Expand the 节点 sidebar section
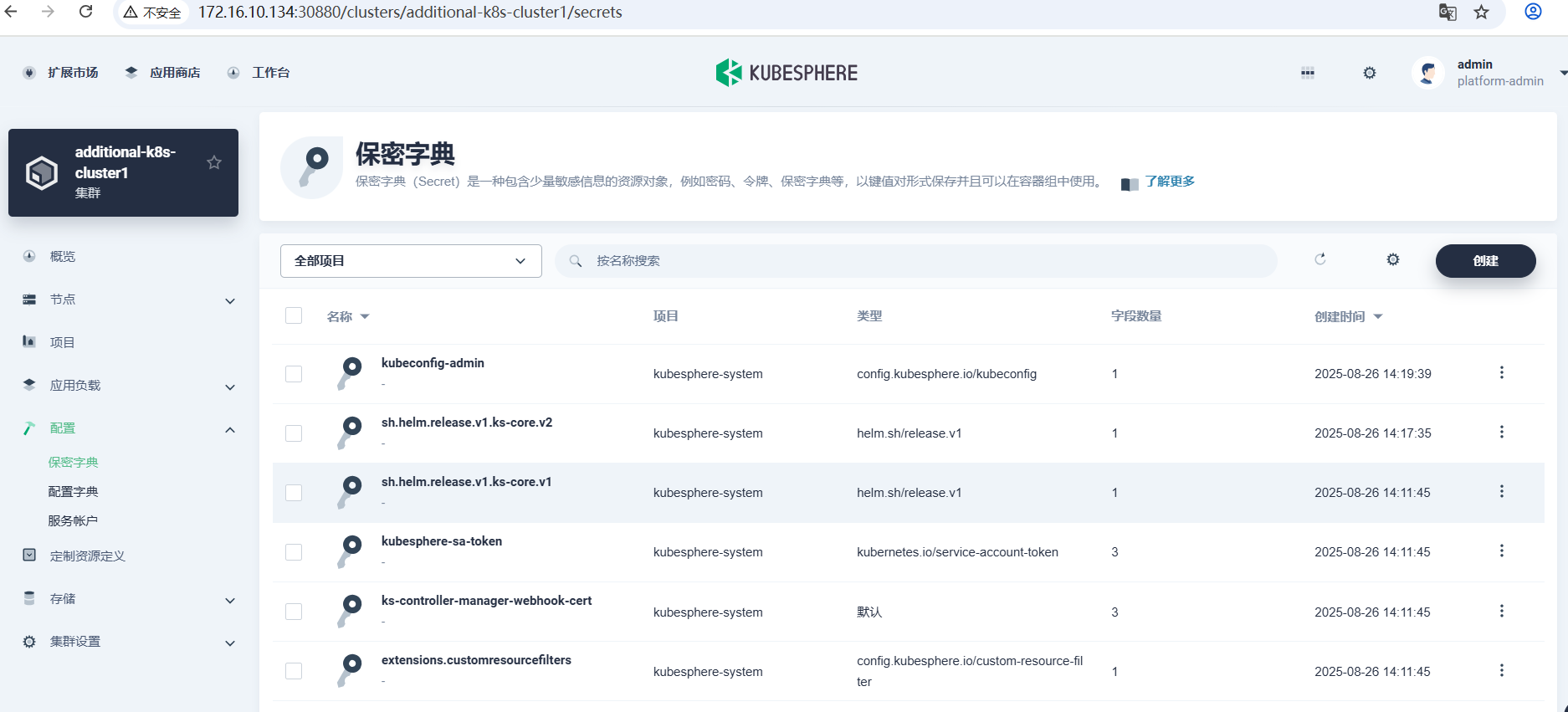1568x712 pixels. click(x=230, y=301)
